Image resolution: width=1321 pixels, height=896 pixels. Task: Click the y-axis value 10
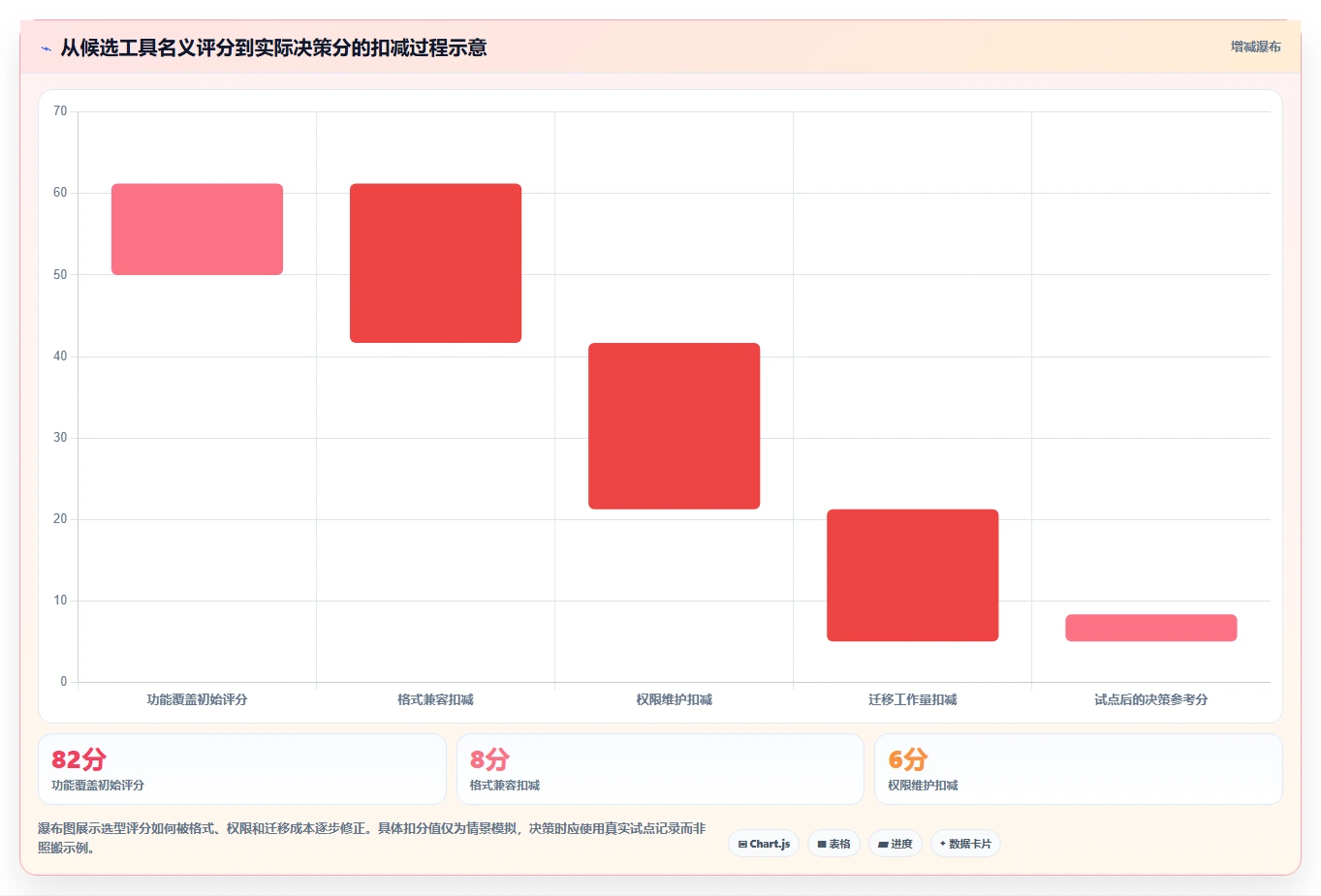point(60,601)
